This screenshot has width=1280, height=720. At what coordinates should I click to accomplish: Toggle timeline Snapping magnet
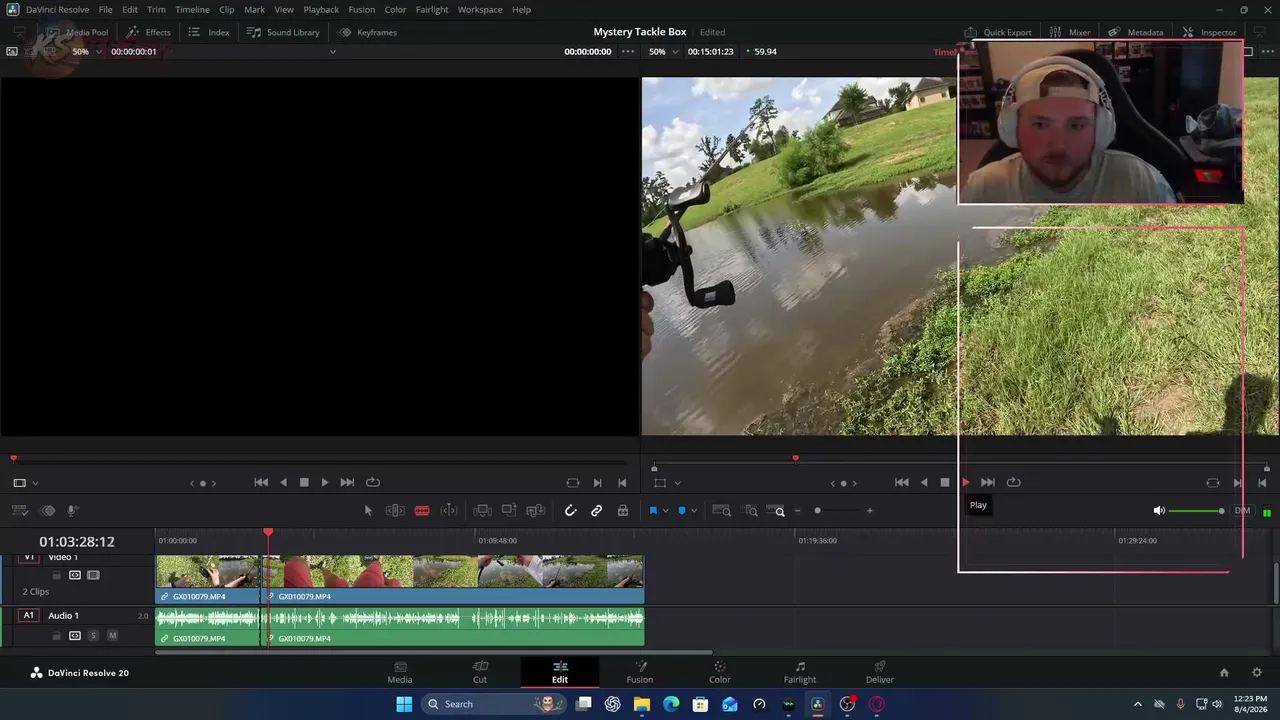coord(570,511)
